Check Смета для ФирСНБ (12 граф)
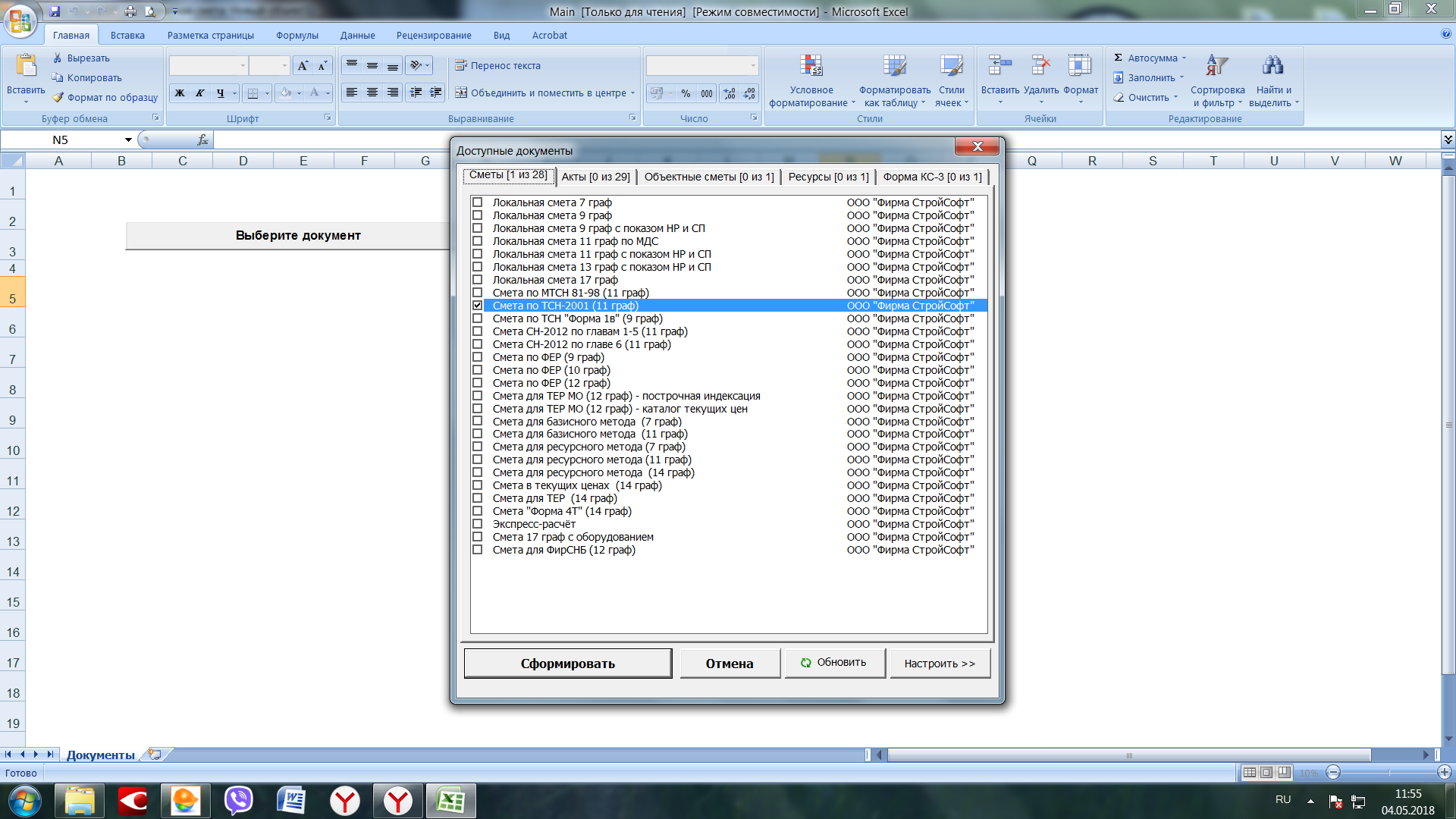The image size is (1456, 819). coord(478,550)
